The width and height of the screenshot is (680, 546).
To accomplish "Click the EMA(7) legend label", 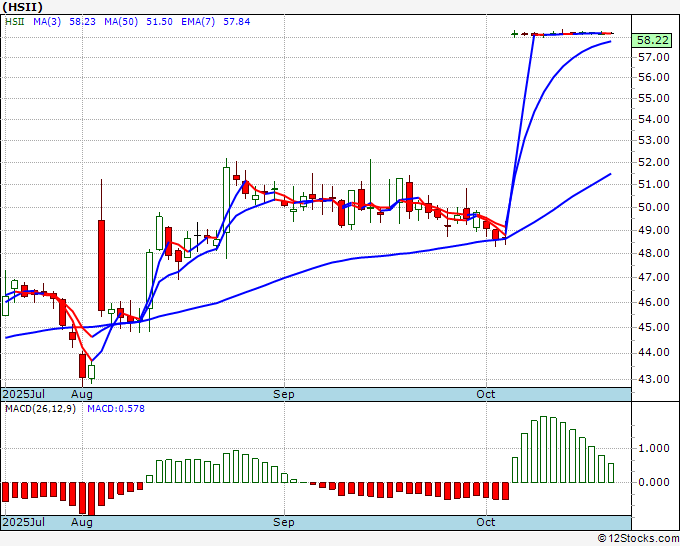I will (x=198, y=22).
